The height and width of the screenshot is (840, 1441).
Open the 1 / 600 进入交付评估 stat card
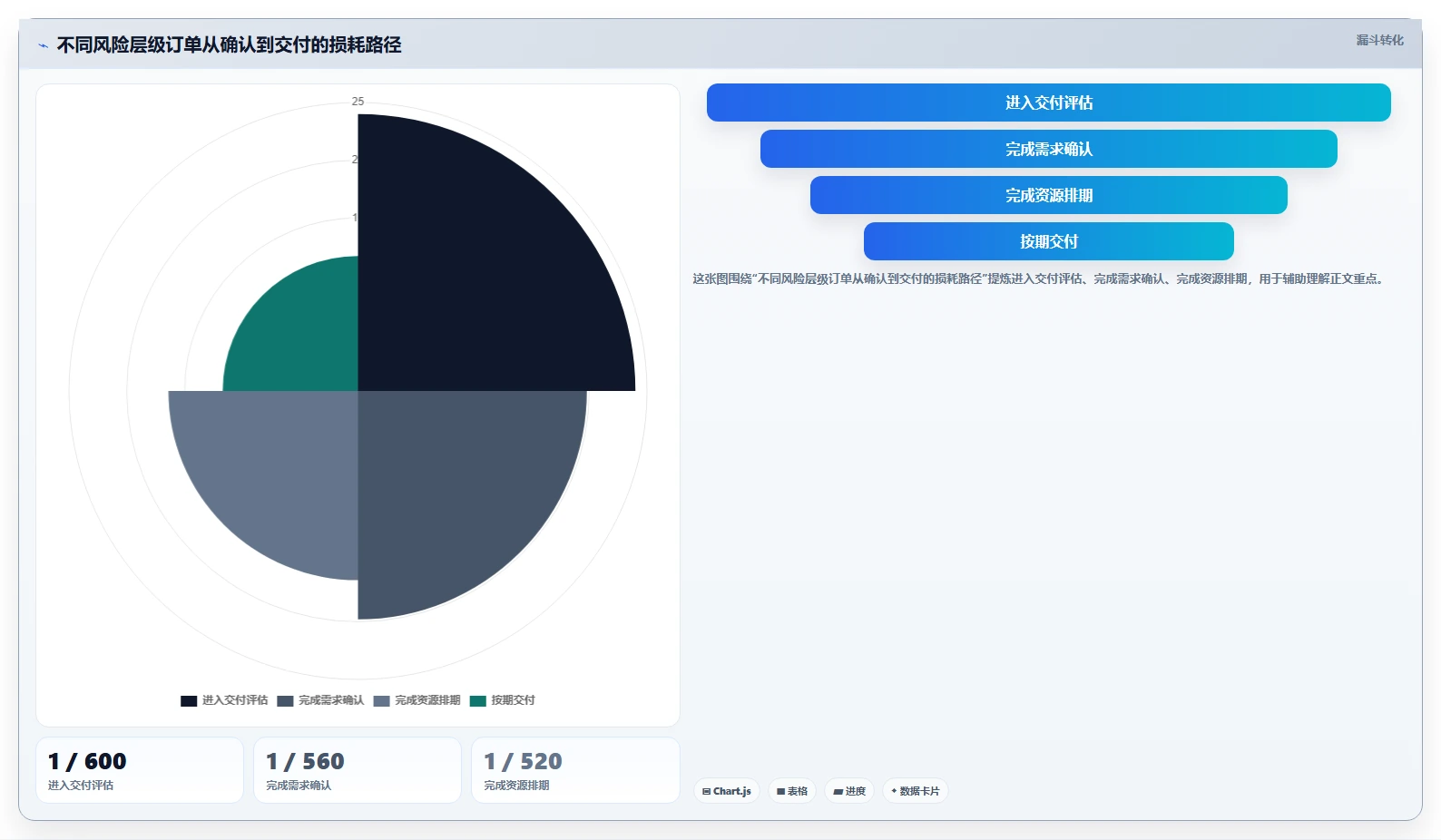140,770
